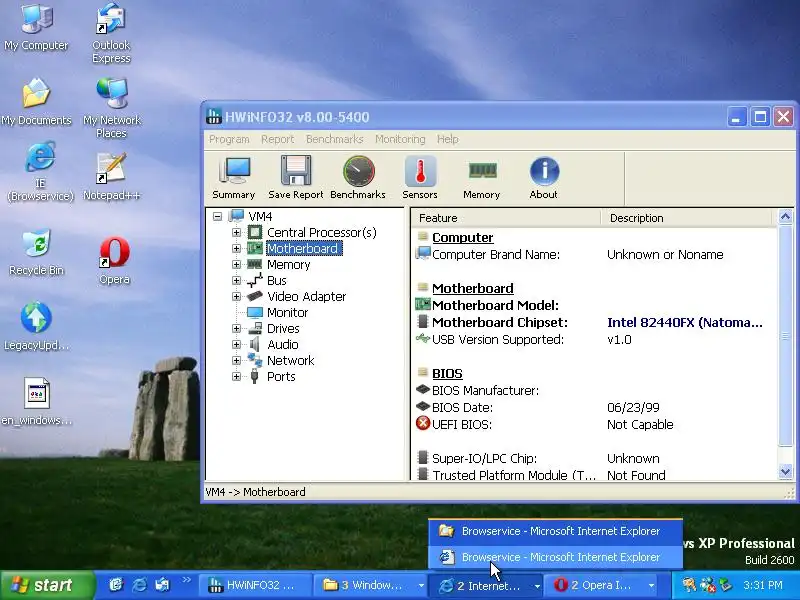Expand the Ports tree node

(x=236, y=377)
